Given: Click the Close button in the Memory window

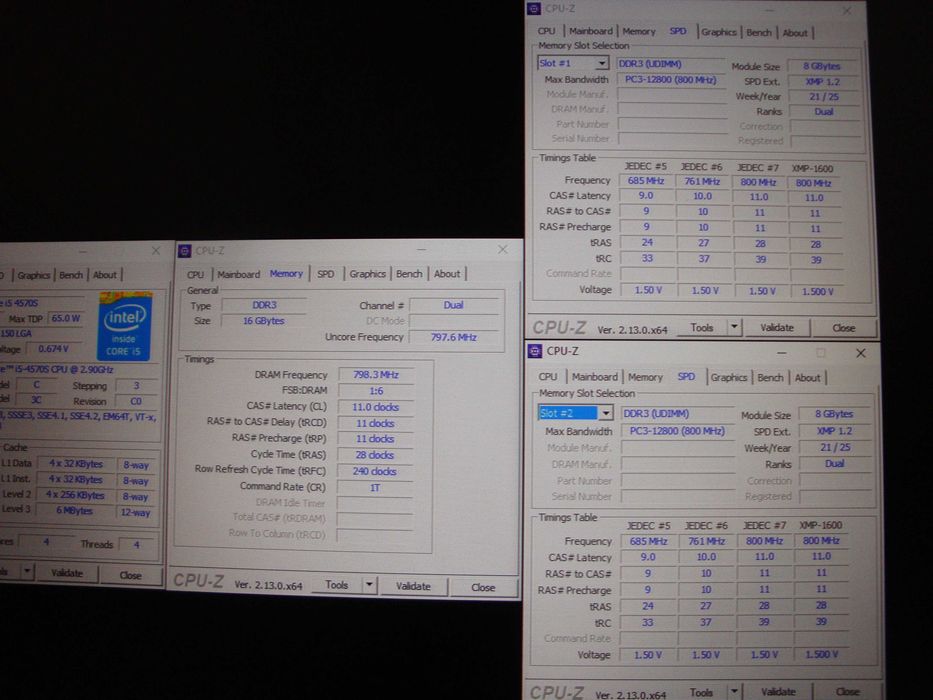Looking at the screenshot, I should 483,588.
